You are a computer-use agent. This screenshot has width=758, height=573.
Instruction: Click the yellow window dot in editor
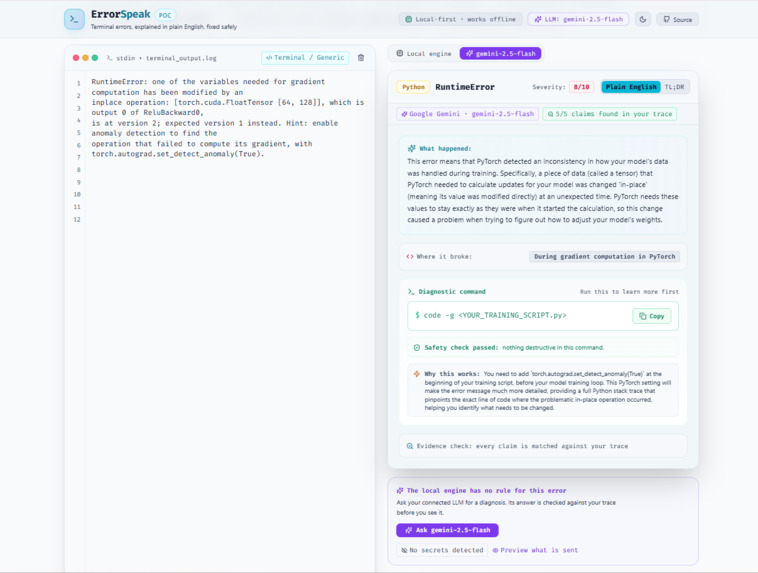pyautogui.click(x=85, y=58)
